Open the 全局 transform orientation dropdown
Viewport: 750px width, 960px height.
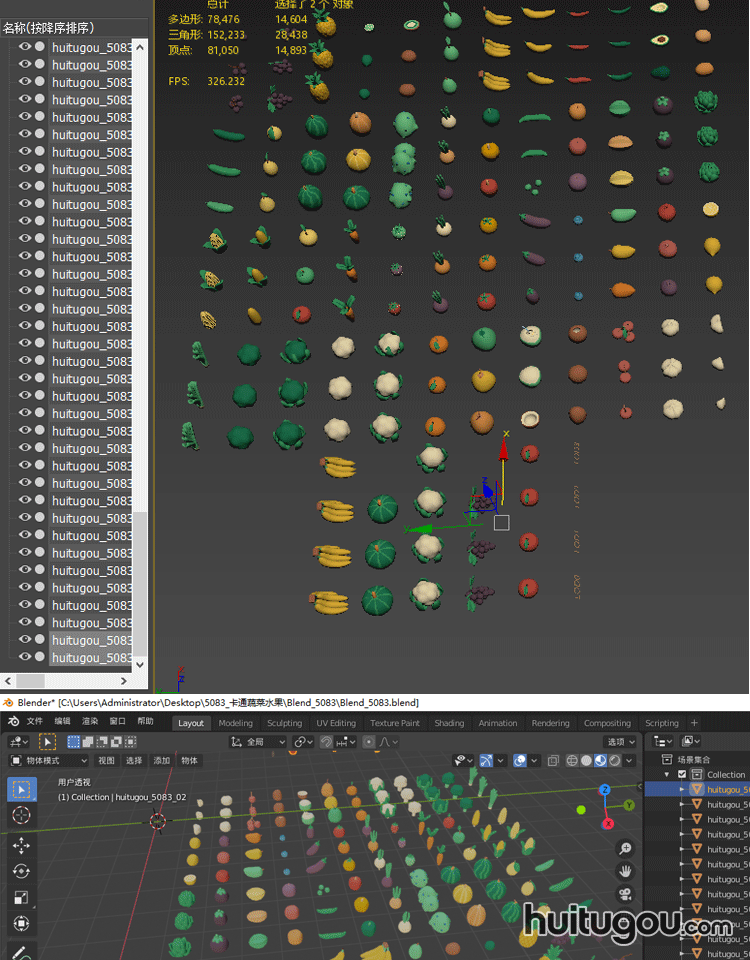point(258,742)
